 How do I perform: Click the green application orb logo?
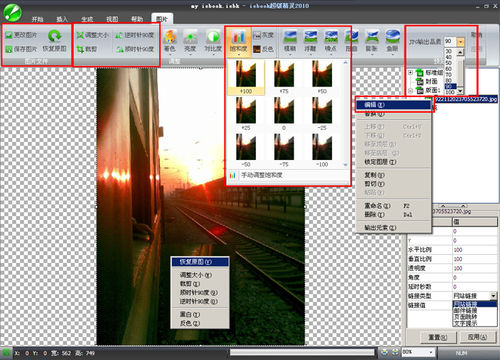(12, 12)
